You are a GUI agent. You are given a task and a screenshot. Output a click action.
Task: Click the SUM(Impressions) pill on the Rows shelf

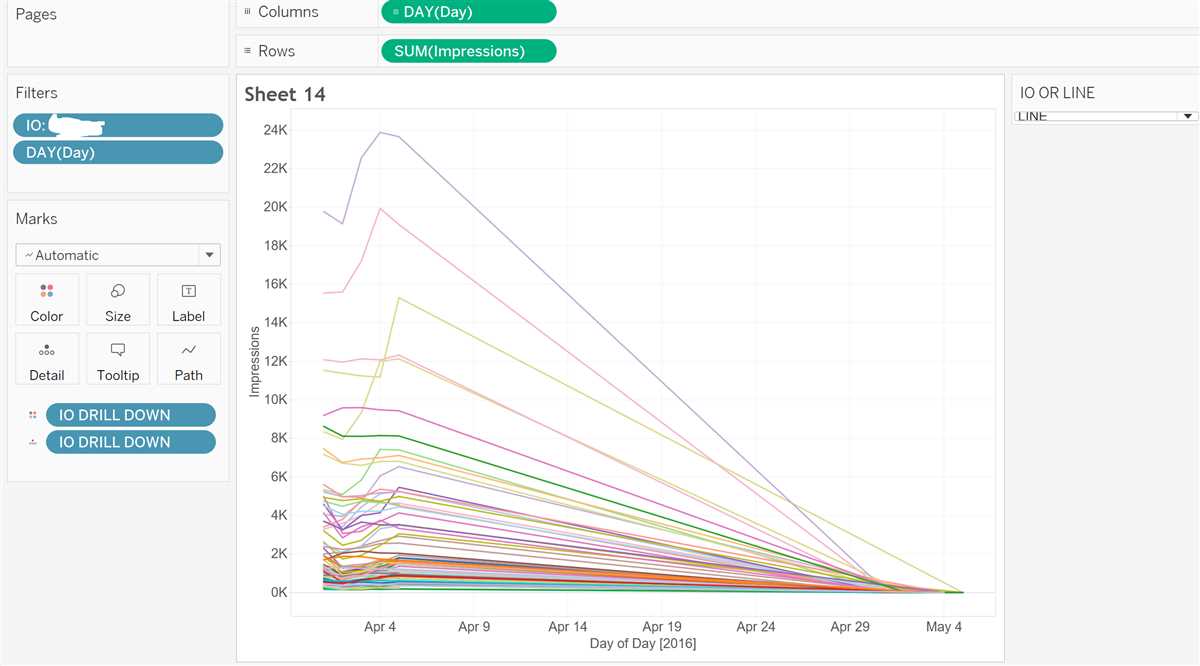[468, 50]
